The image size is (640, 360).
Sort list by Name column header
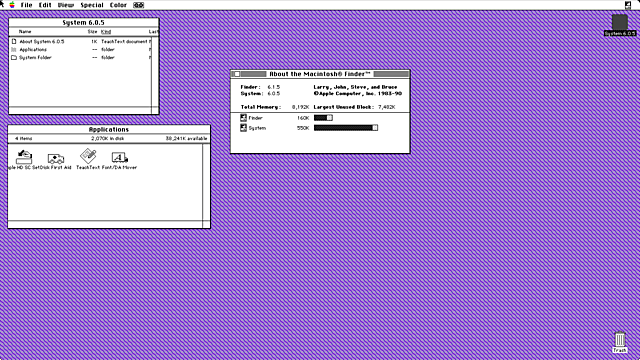click(25, 31)
